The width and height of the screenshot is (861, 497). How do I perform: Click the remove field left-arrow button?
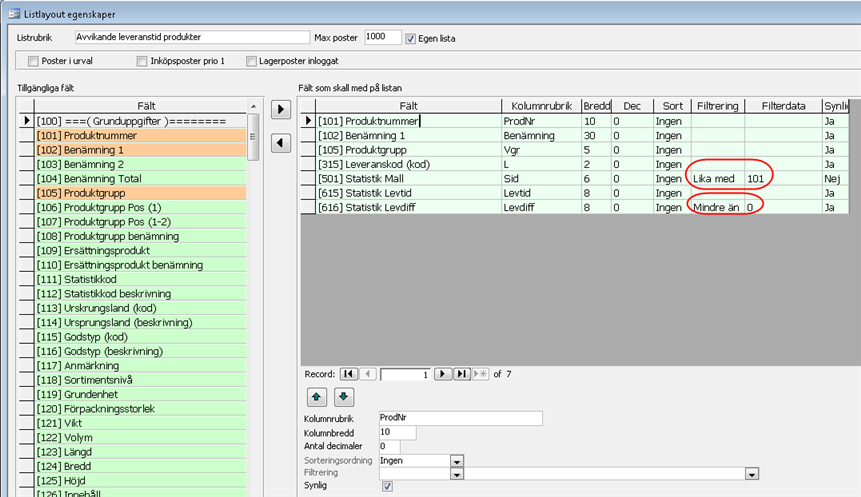coord(283,142)
